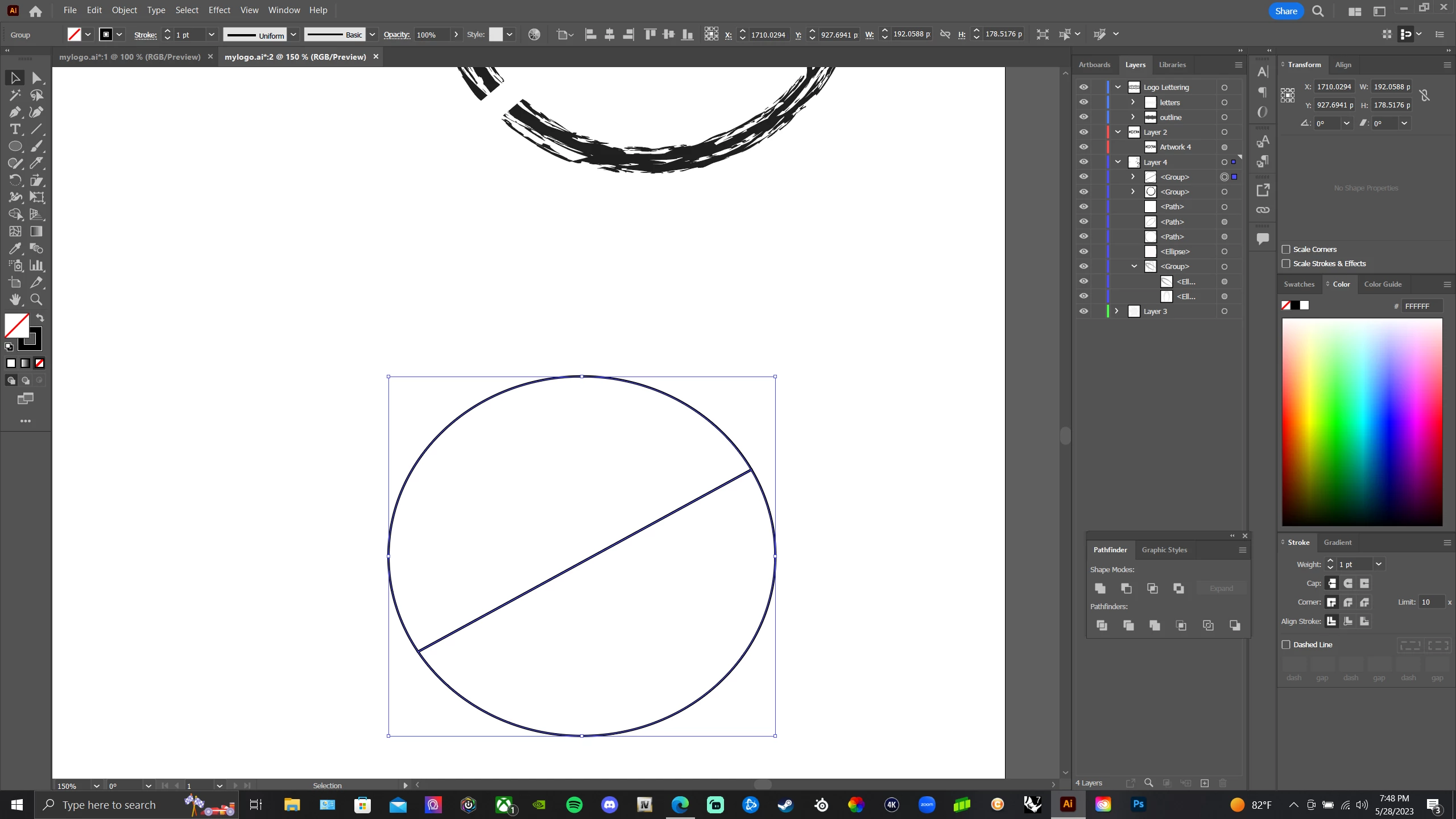
Task: Enable the Dashed Line checkbox
Action: pyautogui.click(x=1286, y=644)
